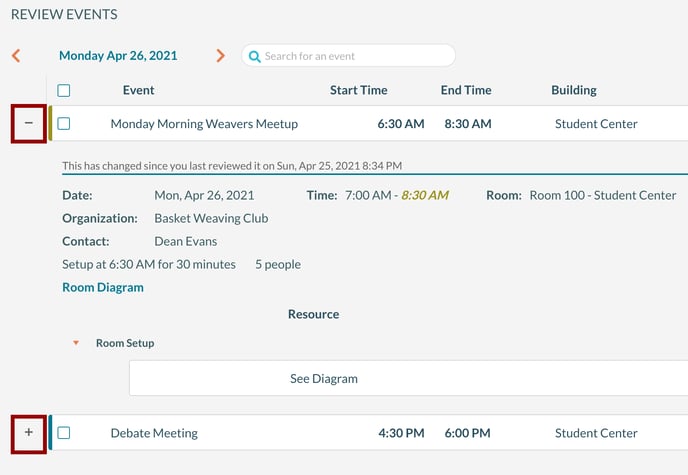Click the 4:30 PM start time cell
The width and height of the screenshot is (688, 475).
[x=401, y=433]
